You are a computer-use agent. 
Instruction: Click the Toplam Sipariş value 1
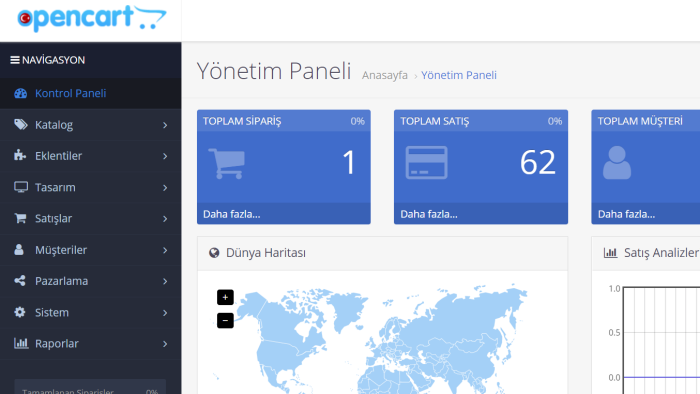tap(349, 162)
